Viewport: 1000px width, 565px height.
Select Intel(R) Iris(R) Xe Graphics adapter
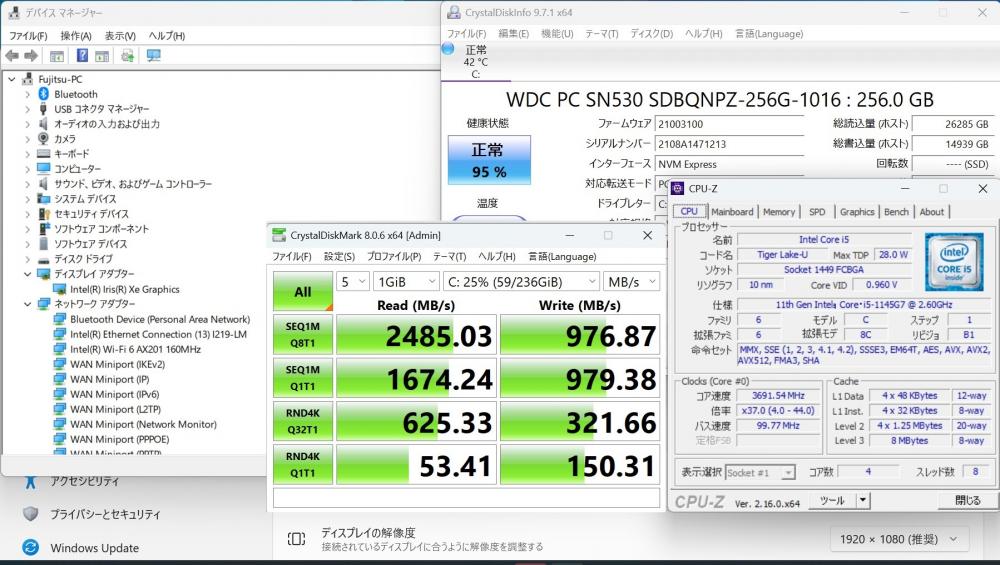[125, 290]
